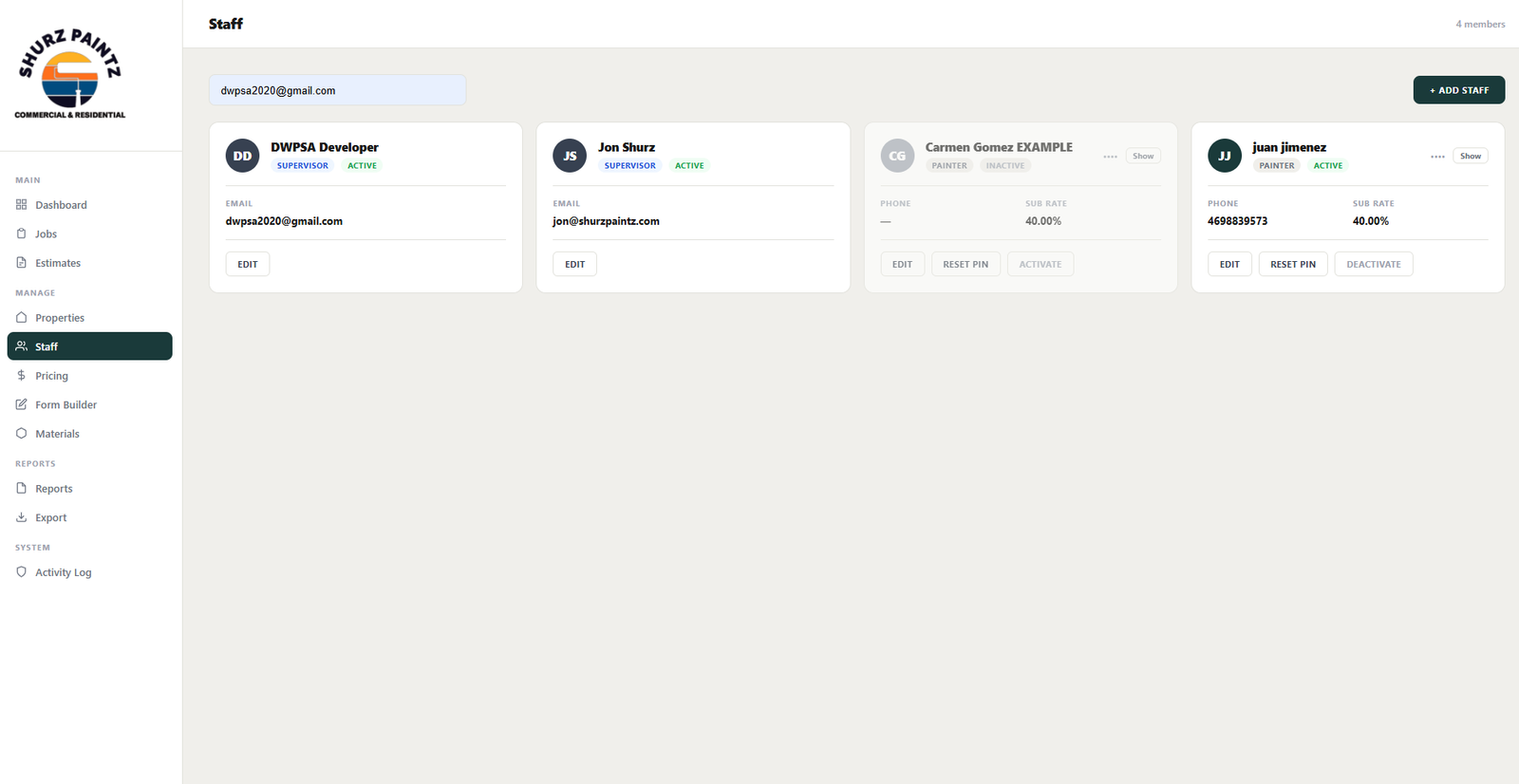View the Activity Log

(x=89, y=572)
